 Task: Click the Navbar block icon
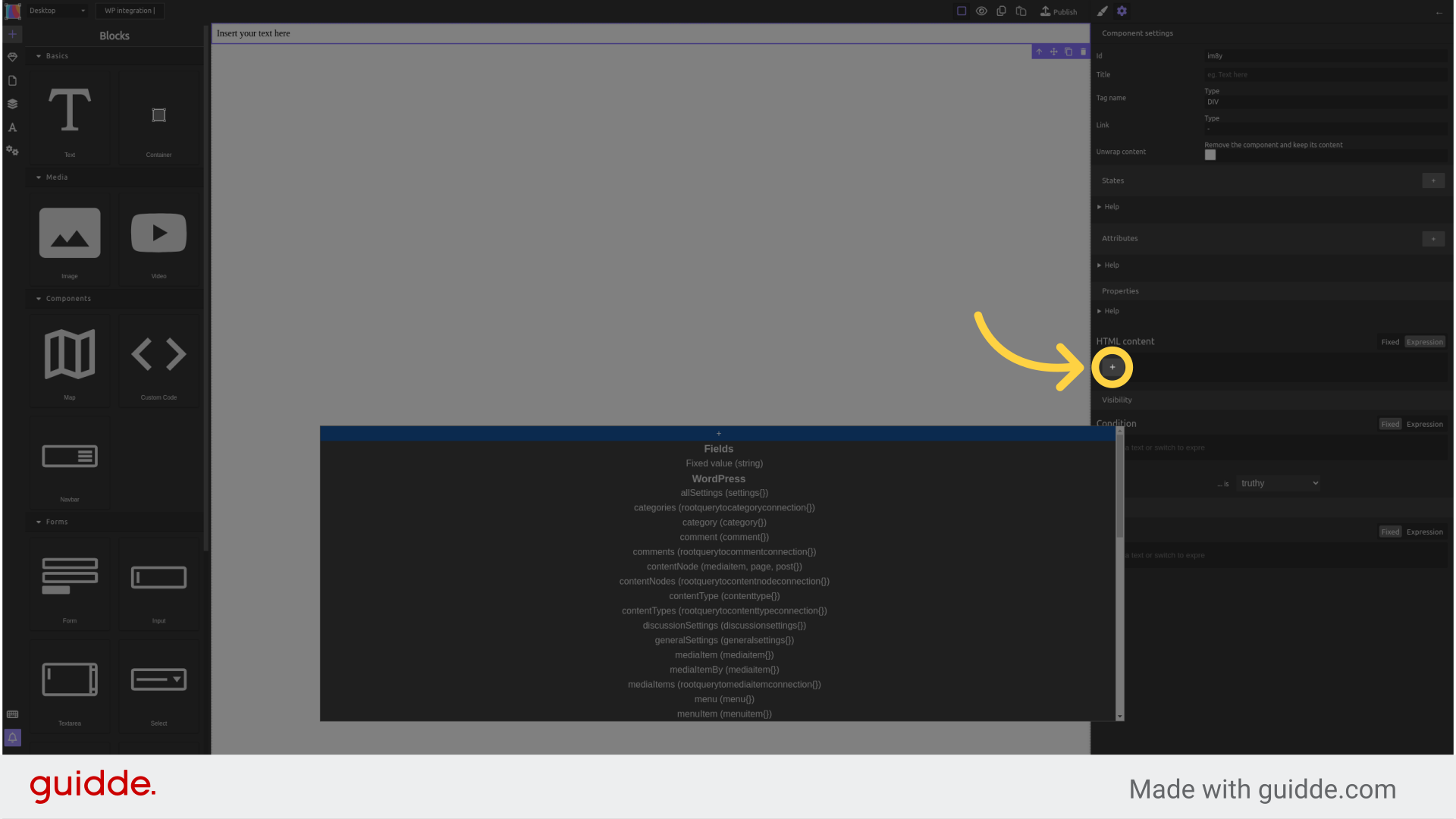coord(69,456)
